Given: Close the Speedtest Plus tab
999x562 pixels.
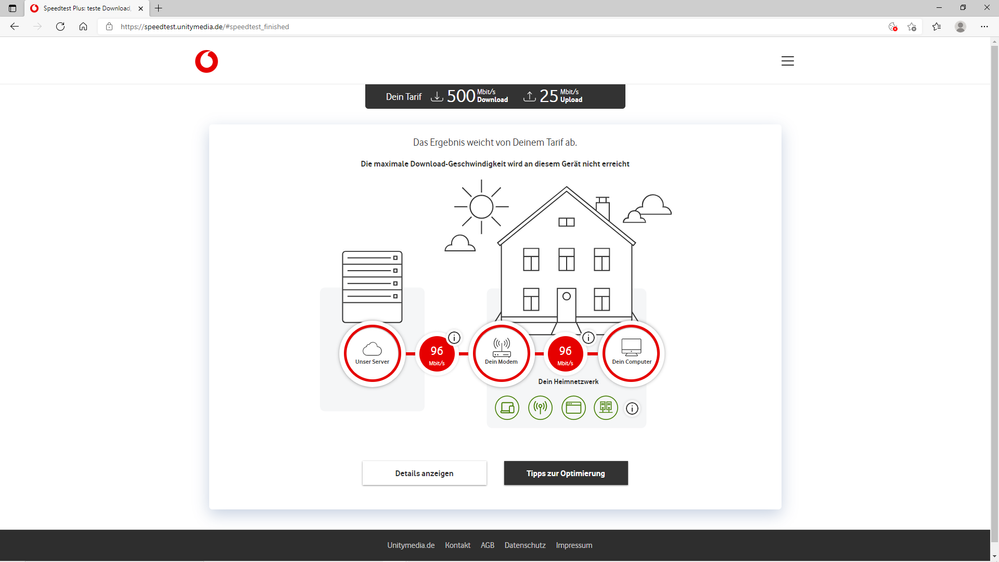Looking at the screenshot, I should pyautogui.click(x=141, y=8).
